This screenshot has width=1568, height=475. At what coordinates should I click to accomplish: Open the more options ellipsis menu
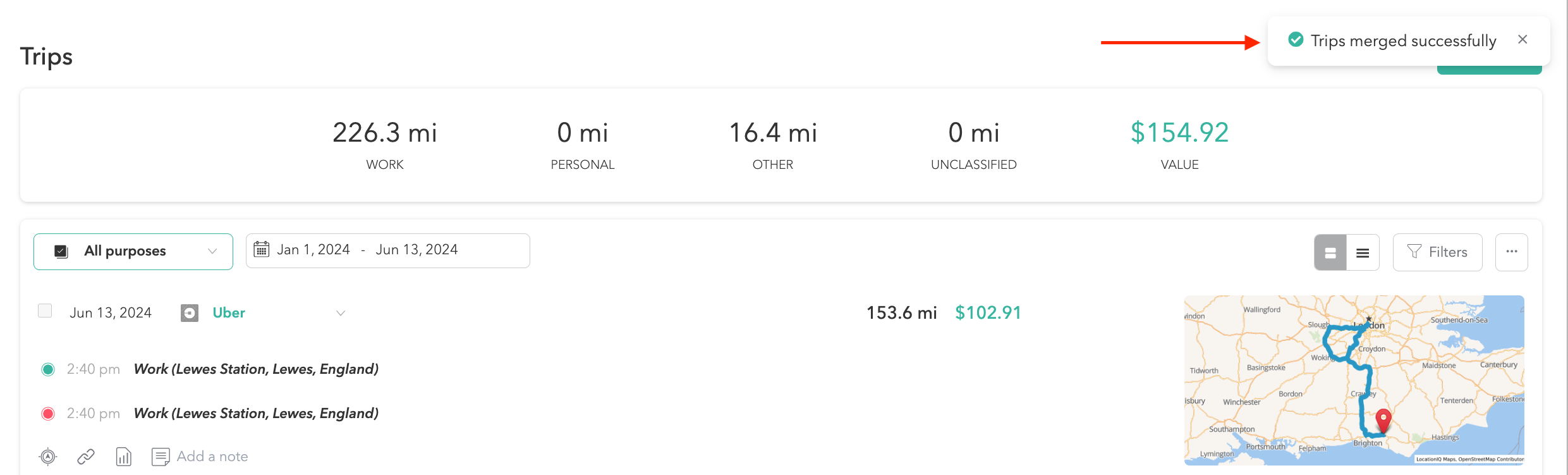pos(1511,252)
